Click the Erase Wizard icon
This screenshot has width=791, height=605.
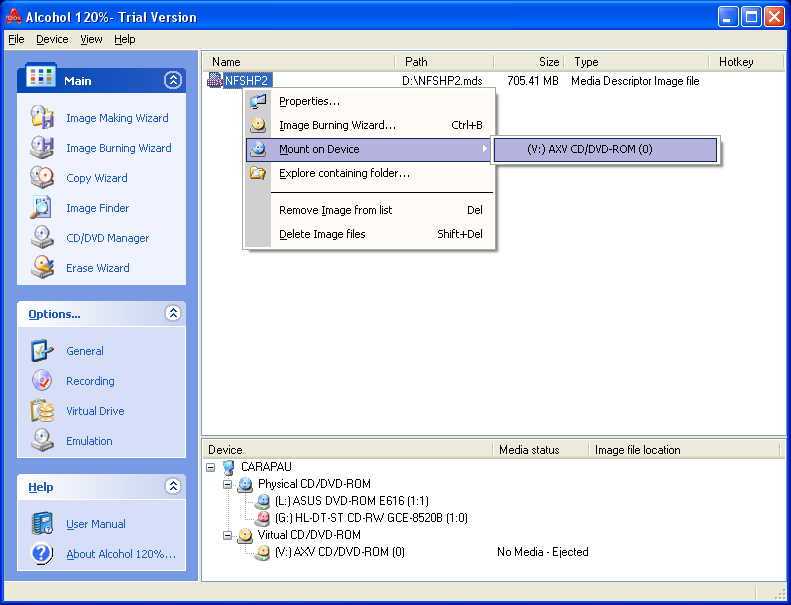42,268
